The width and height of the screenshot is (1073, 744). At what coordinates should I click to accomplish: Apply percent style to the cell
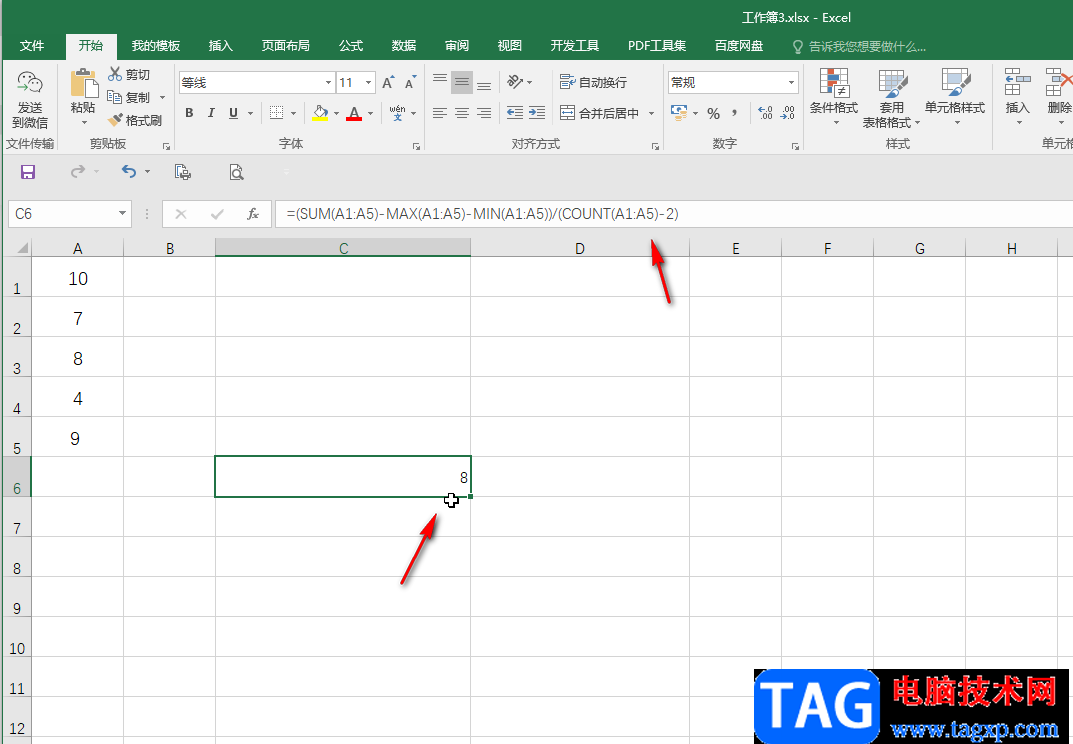714,114
